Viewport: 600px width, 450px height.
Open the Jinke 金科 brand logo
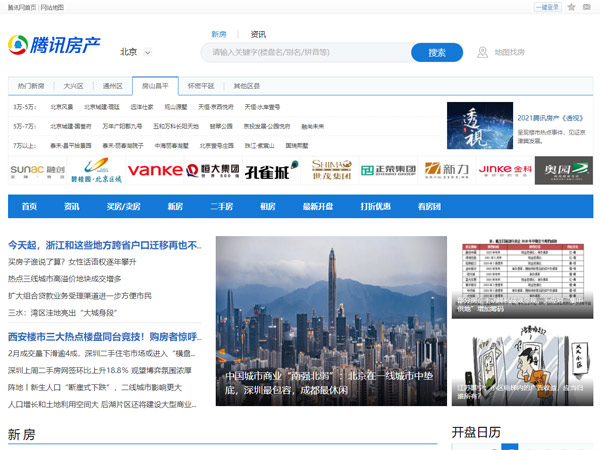pyautogui.click(x=505, y=170)
